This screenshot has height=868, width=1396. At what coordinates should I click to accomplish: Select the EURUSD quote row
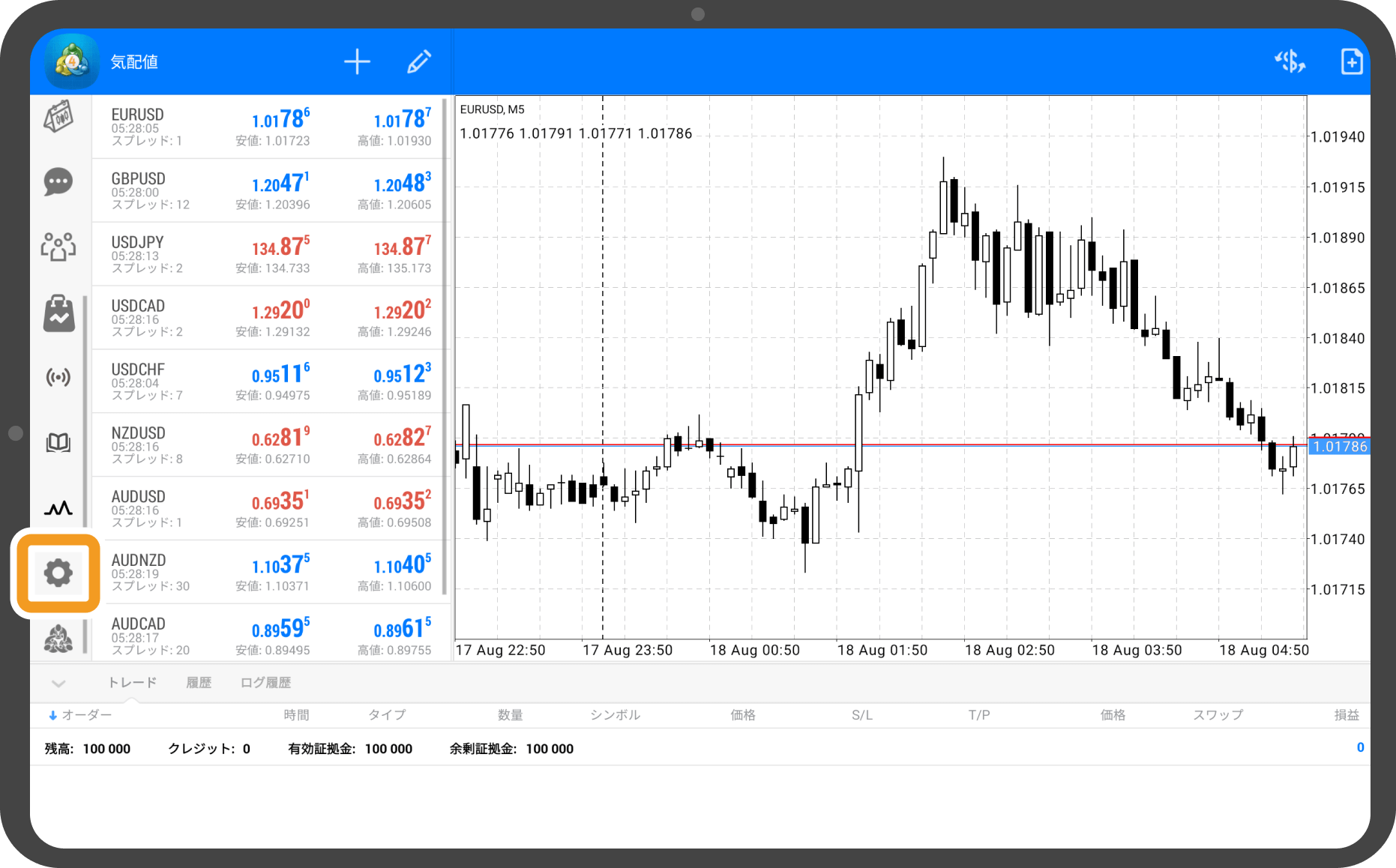coord(270,127)
